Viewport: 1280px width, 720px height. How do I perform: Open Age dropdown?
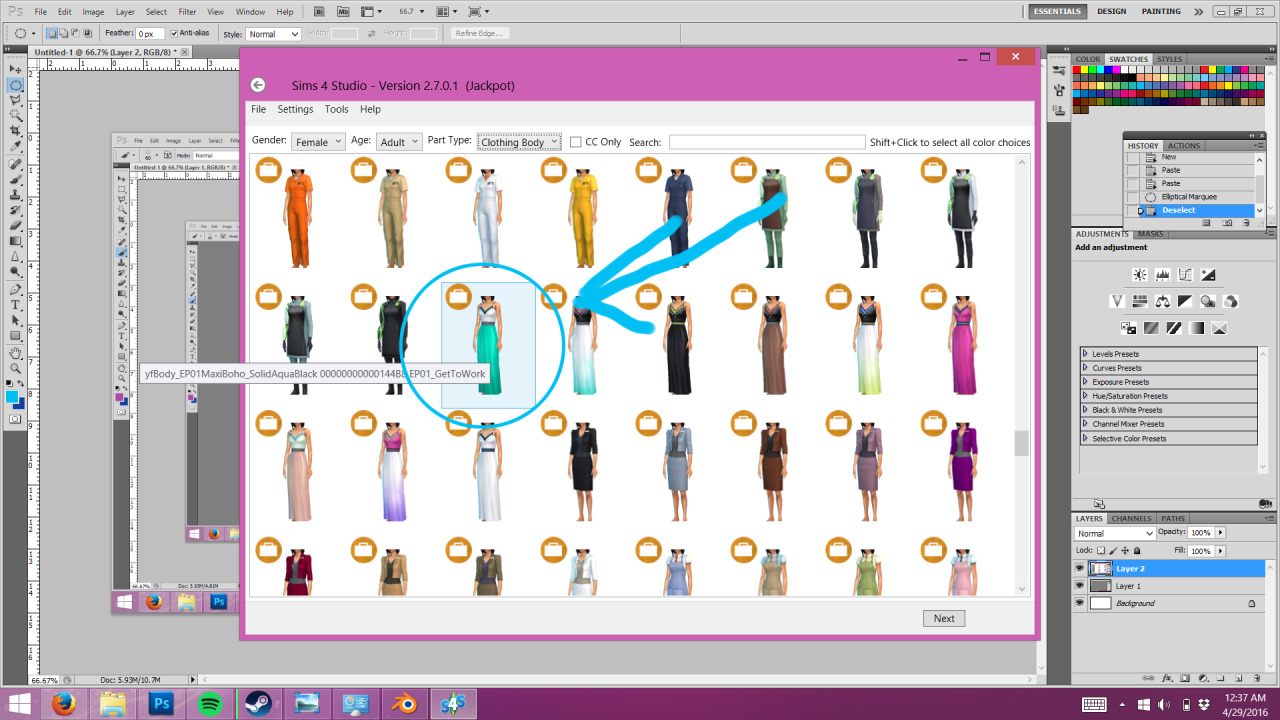pos(399,142)
